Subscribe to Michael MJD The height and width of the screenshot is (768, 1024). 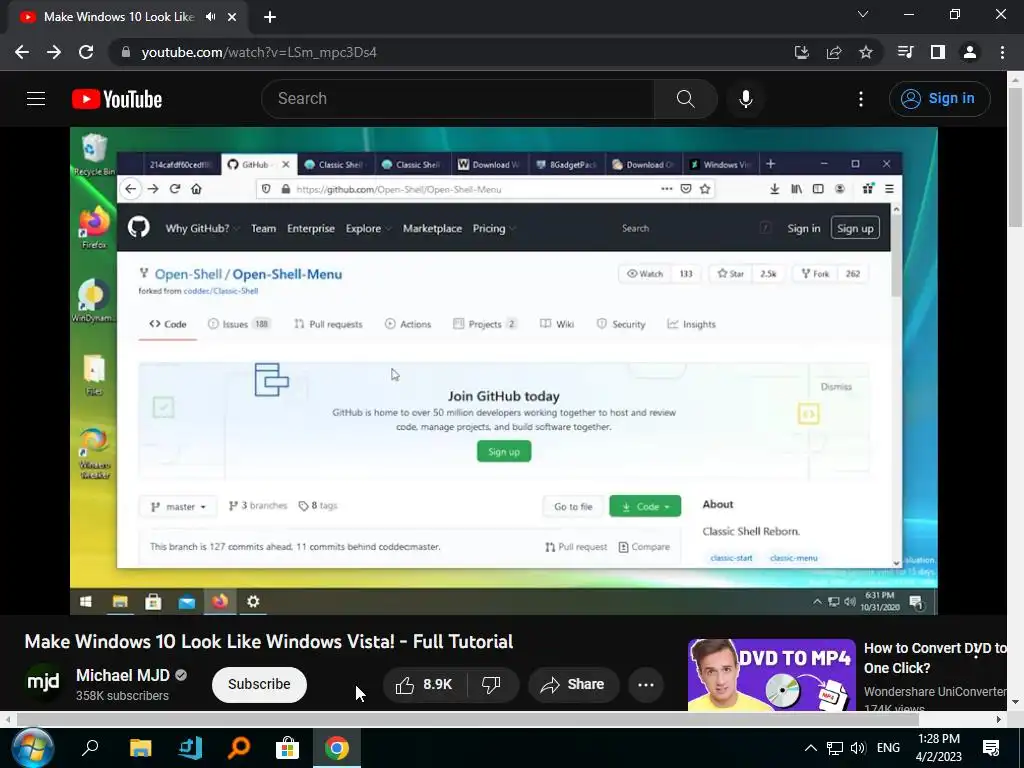coord(259,684)
